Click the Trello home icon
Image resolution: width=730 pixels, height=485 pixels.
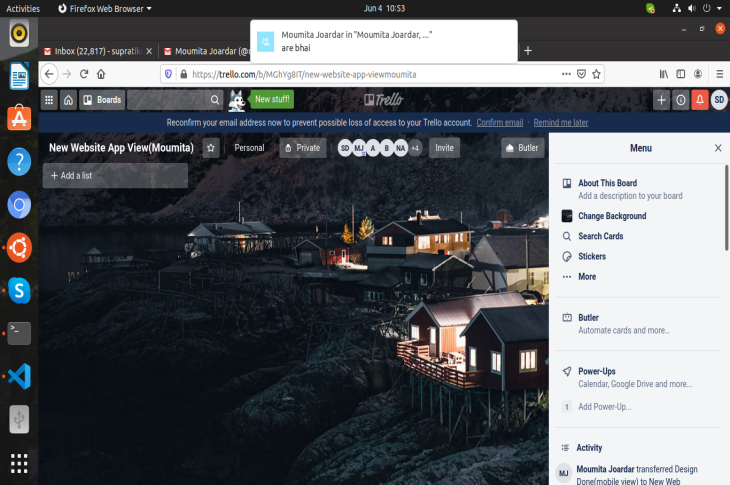68,100
